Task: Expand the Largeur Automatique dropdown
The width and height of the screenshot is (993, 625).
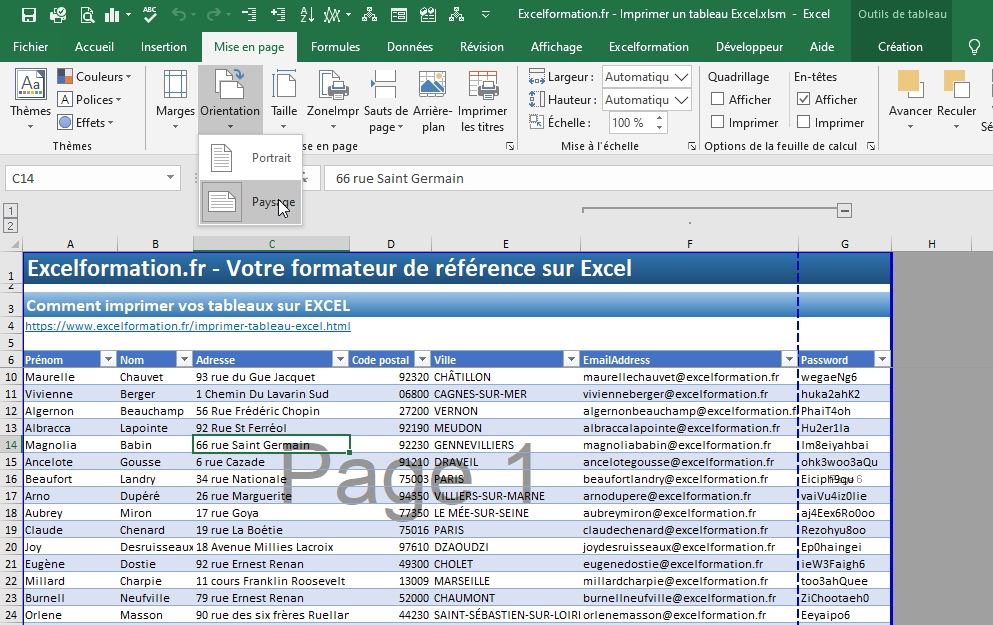Action: (x=682, y=77)
